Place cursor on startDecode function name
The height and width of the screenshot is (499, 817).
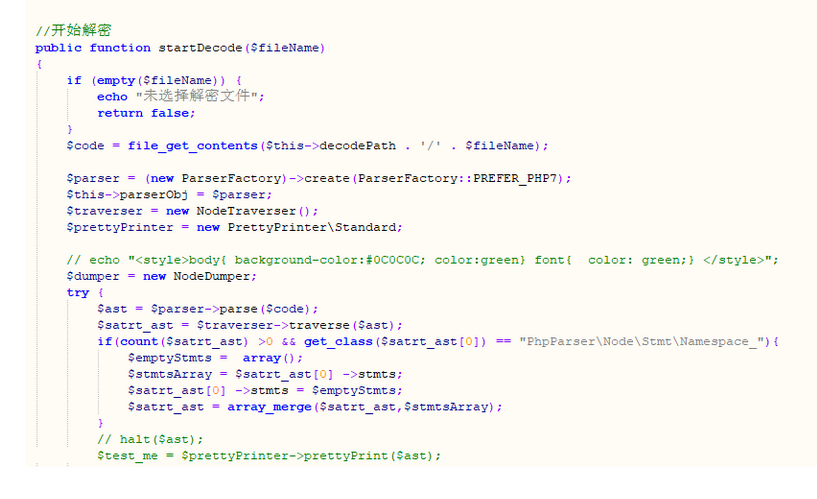[194, 47]
